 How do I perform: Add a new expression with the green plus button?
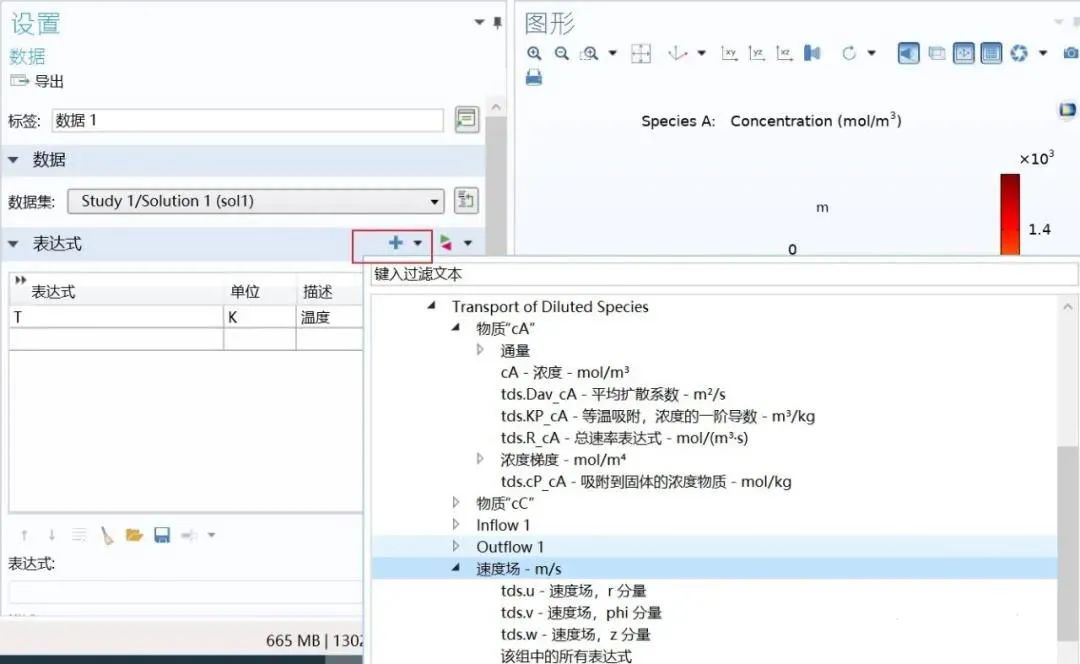[393, 243]
